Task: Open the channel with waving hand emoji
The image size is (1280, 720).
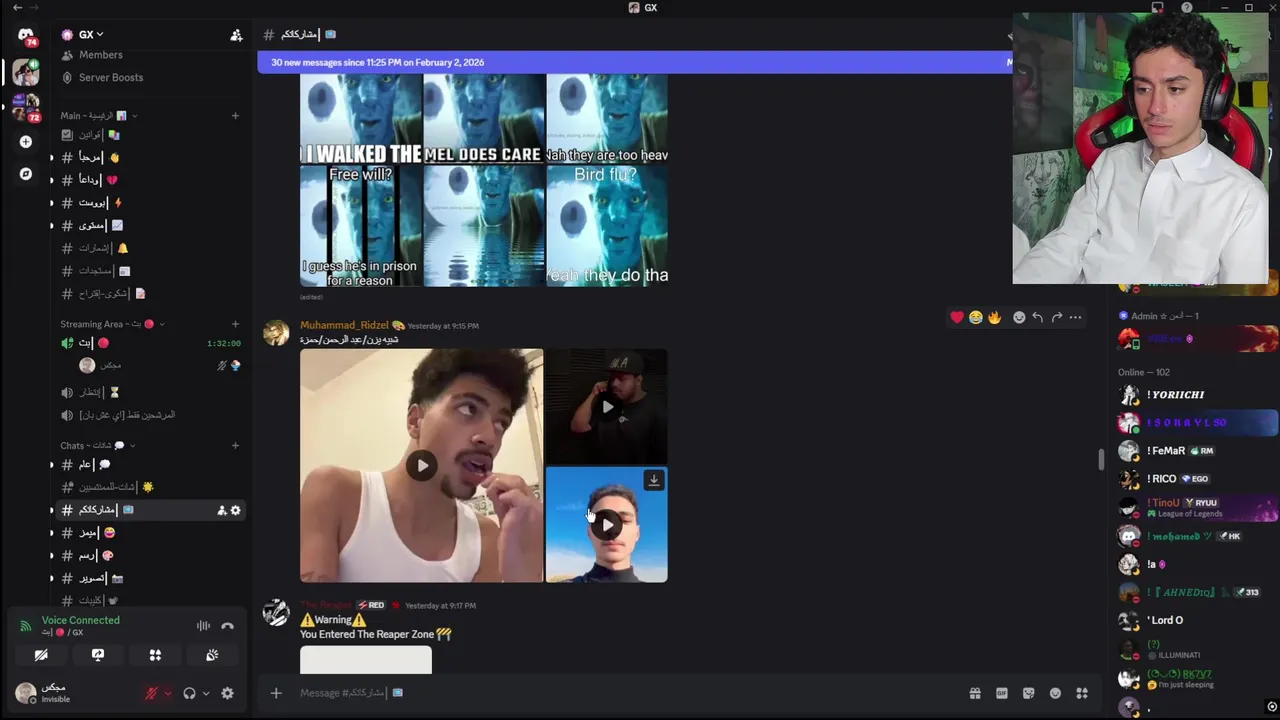Action: [x=150, y=157]
